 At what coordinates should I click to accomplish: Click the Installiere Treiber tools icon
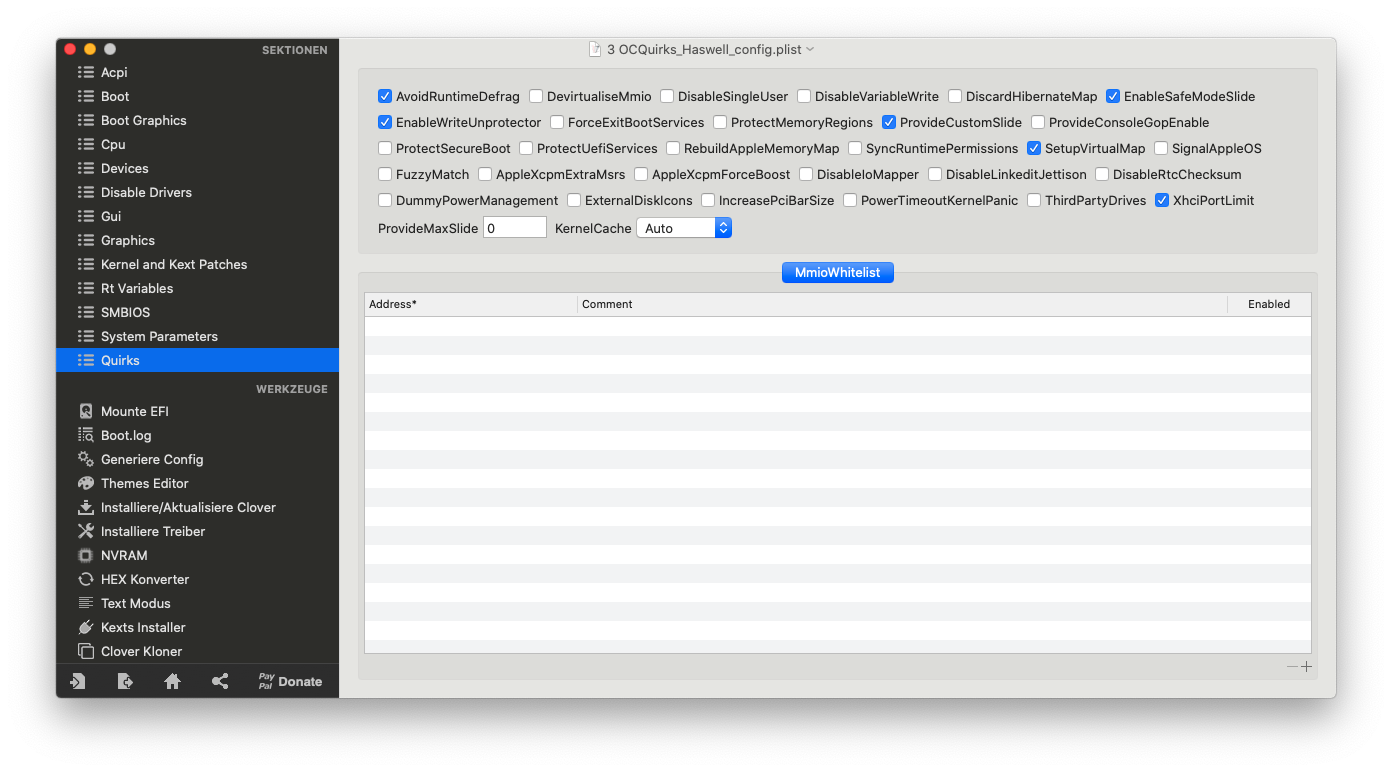coord(86,531)
